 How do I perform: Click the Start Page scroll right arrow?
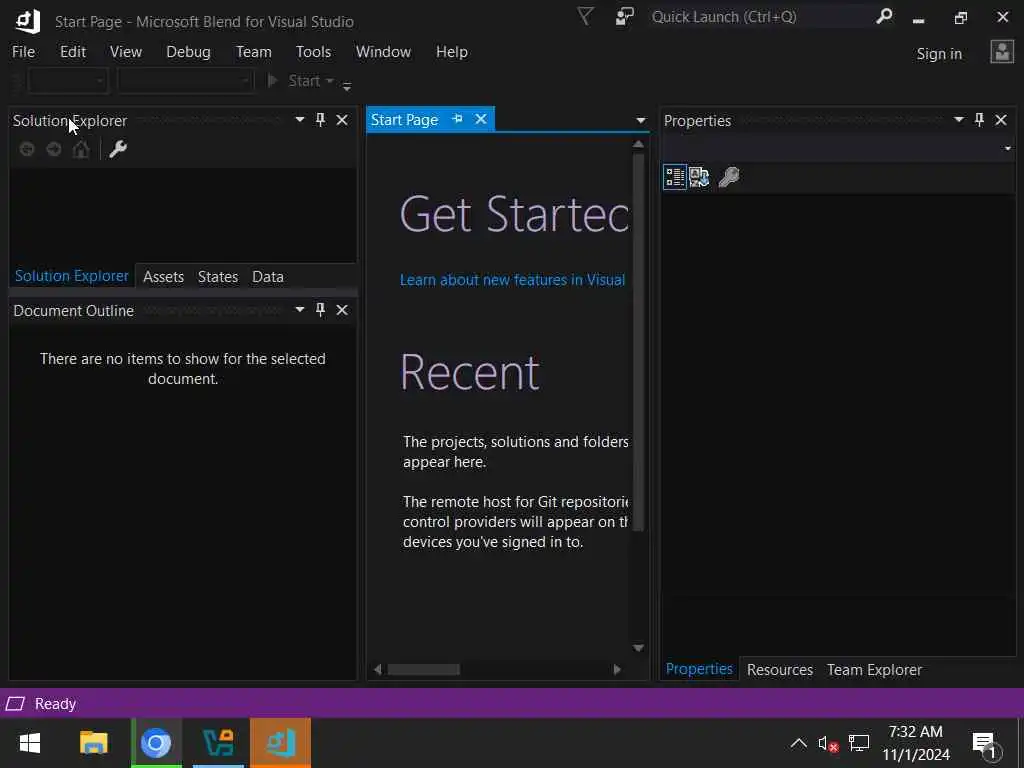617,669
